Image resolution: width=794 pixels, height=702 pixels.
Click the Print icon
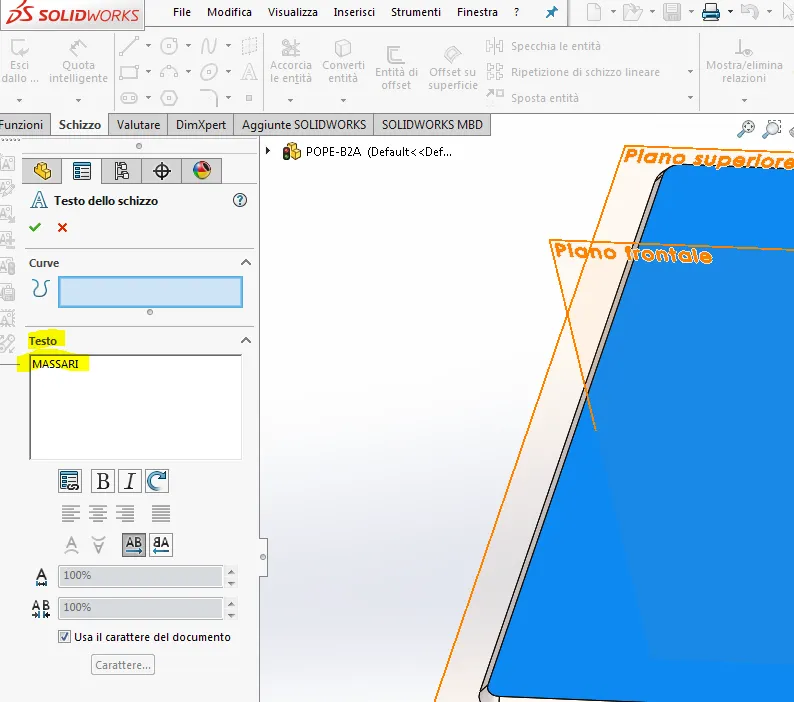click(711, 11)
